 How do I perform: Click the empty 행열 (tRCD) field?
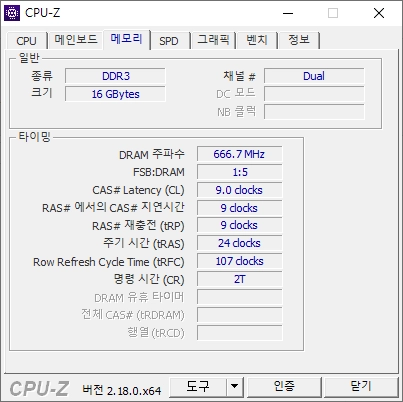point(239,333)
